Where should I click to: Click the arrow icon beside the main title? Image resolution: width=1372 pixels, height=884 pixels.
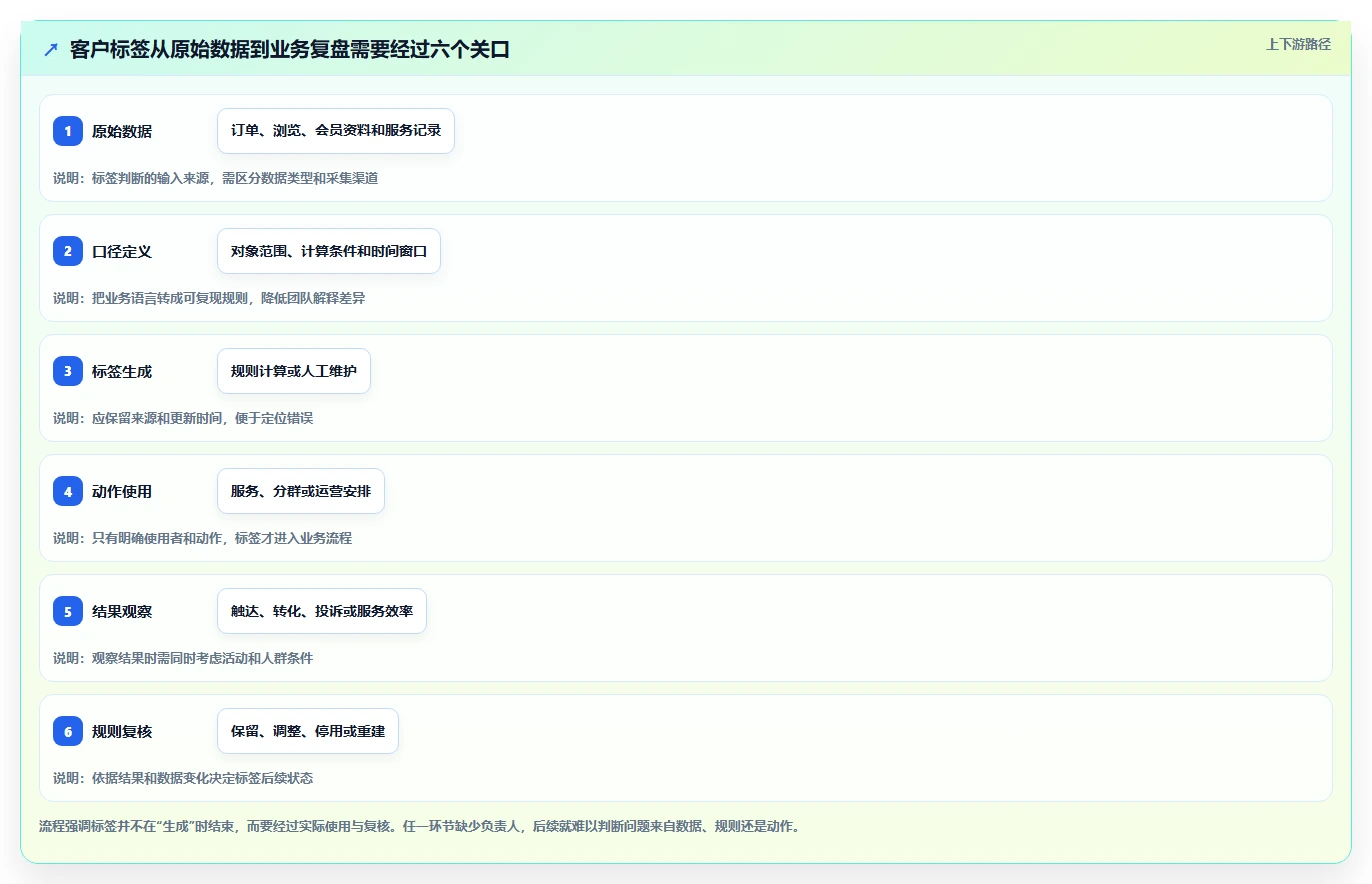tap(51, 50)
